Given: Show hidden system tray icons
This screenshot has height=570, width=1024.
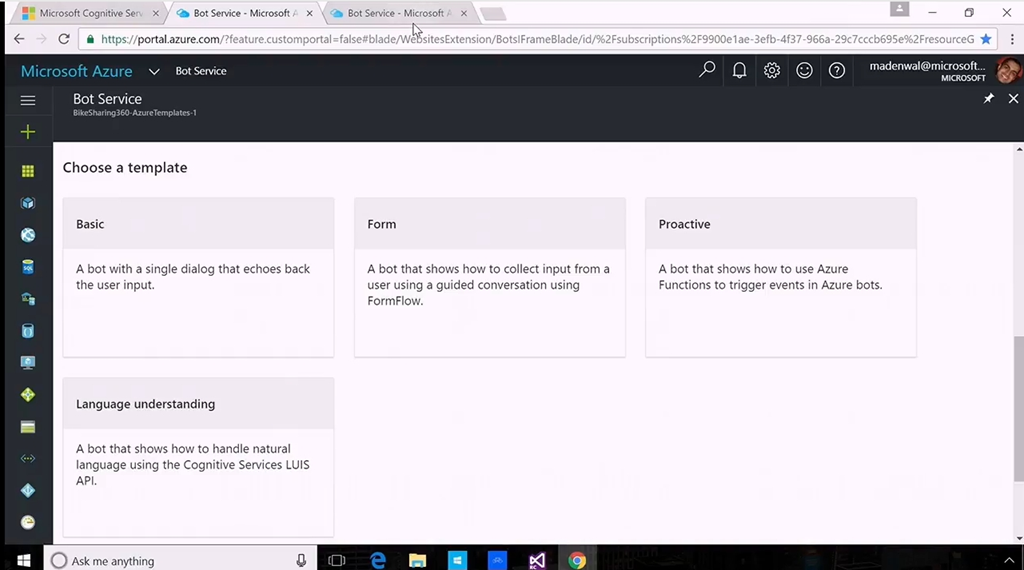Looking at the screenshot, I should [1009, 560].
